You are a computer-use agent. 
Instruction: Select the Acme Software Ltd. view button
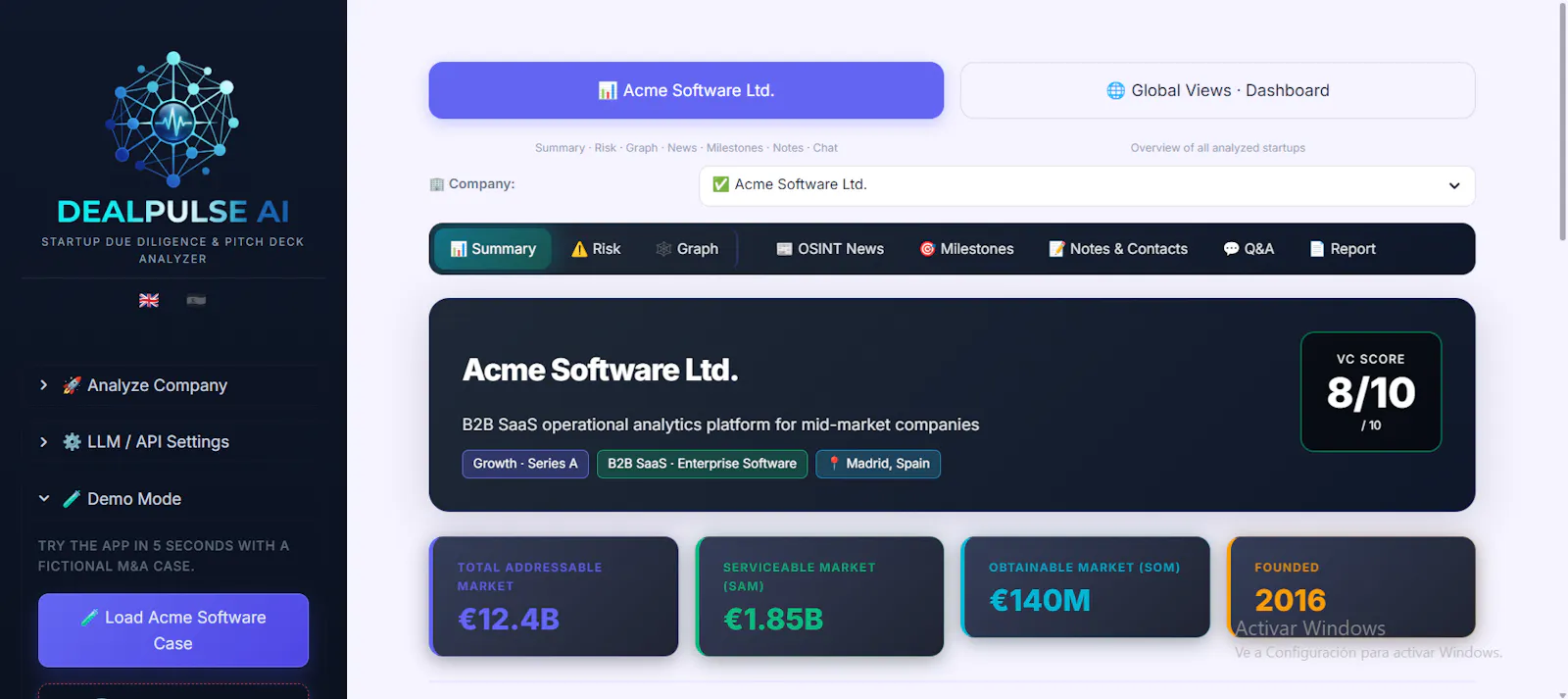[686, 90]
